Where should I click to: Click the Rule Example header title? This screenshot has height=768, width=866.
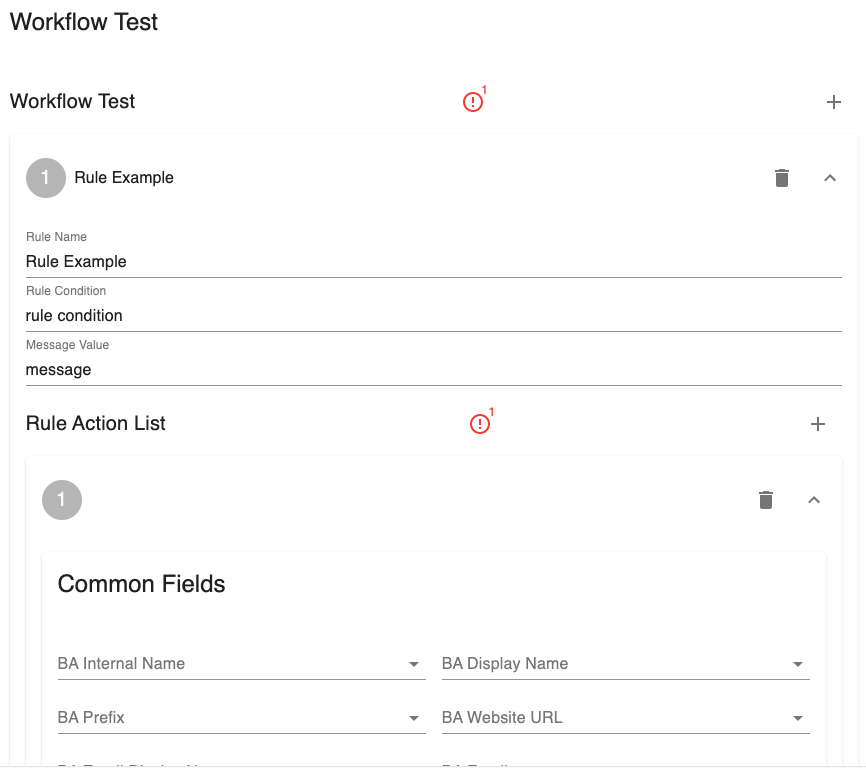point(124,178)
